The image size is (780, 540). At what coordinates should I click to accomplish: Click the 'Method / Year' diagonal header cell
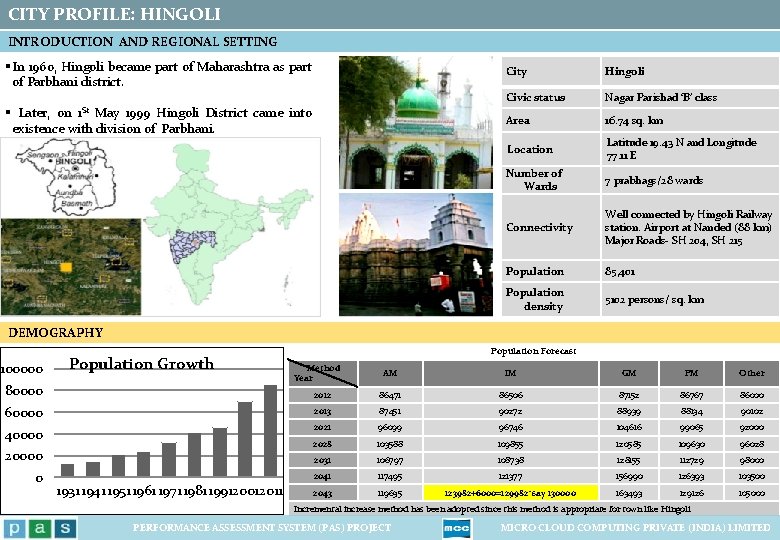[323, 373]
